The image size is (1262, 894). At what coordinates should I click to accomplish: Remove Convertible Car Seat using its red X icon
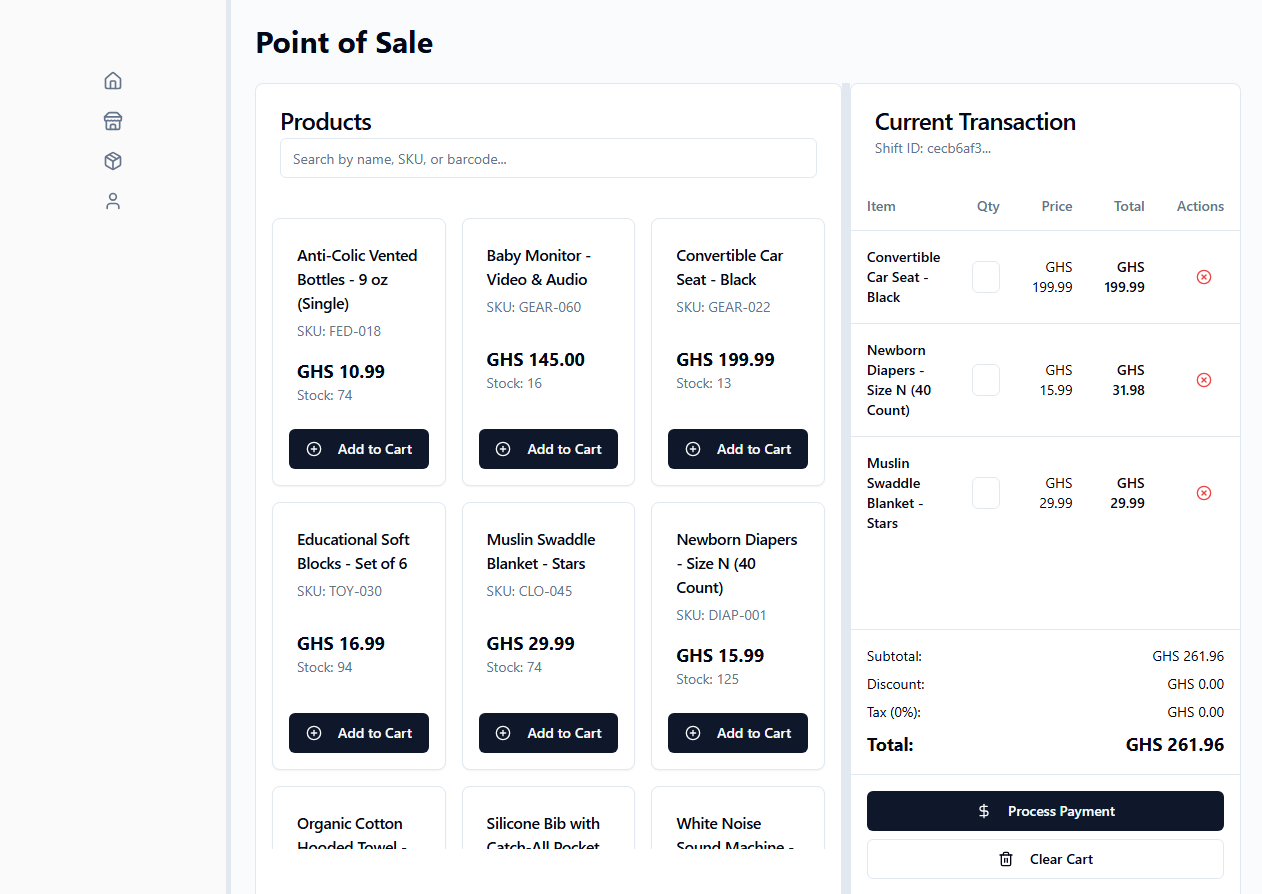[x=1204, y=277]
